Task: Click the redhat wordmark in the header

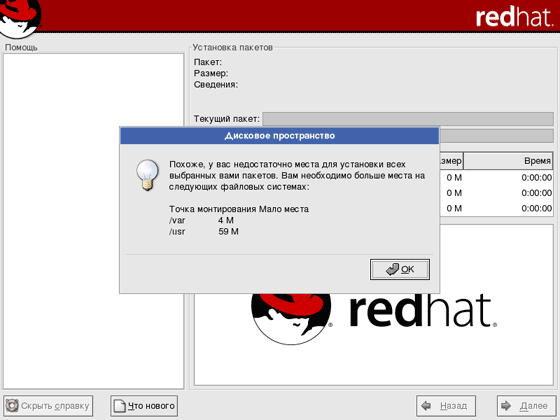Action: 514,17
